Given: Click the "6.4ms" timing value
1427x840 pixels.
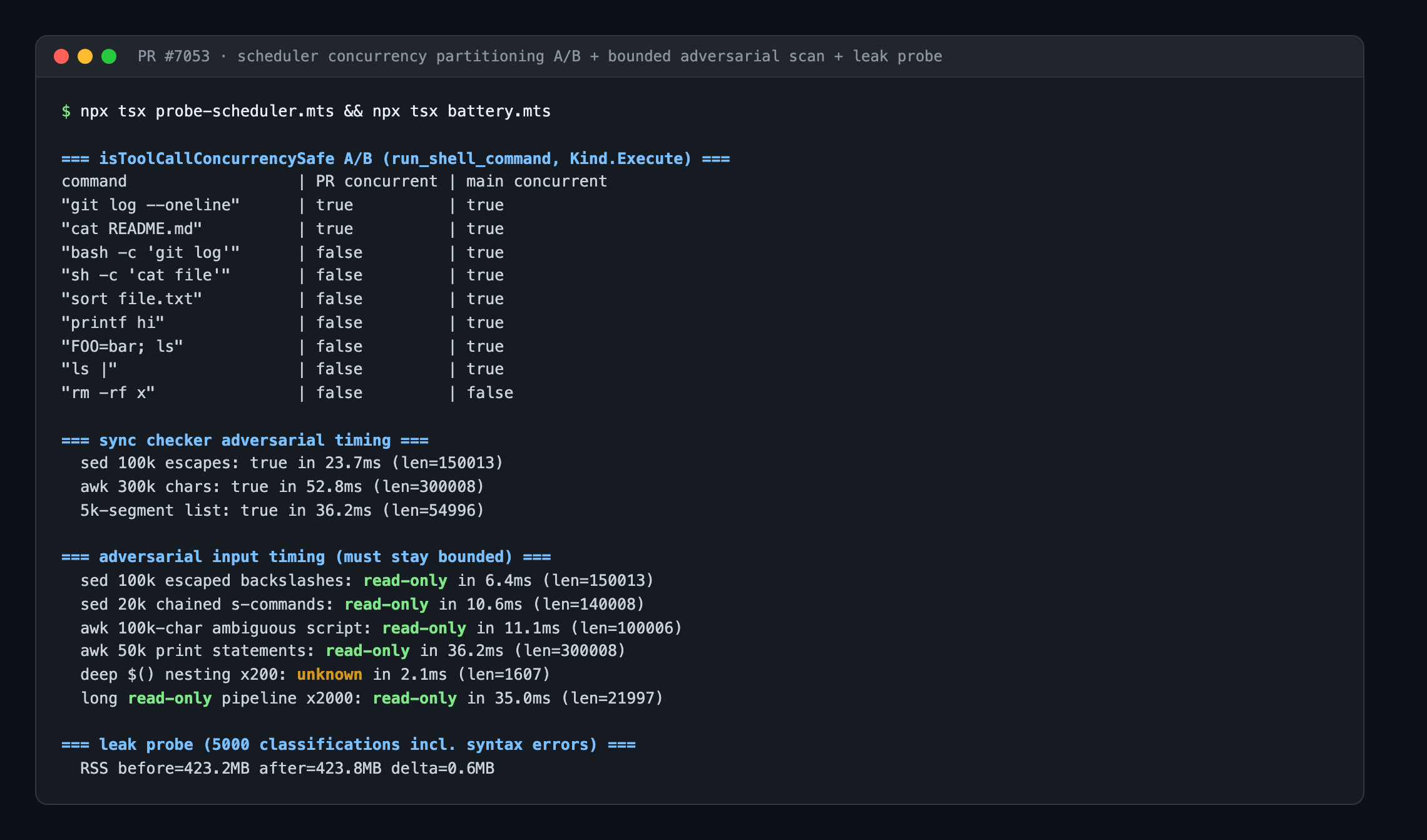Looking at the screenshot, I should click(x=508, y=581).
